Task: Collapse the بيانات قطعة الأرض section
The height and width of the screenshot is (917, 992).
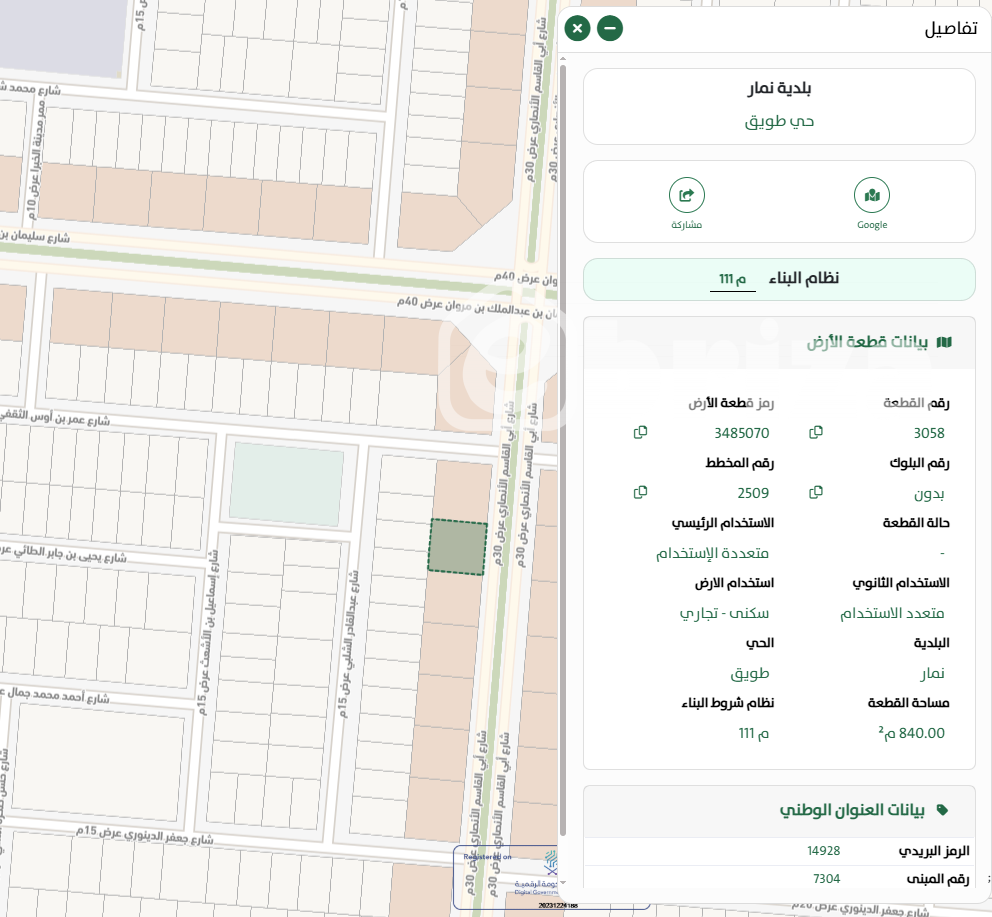Action: click(x=867, y=343)
